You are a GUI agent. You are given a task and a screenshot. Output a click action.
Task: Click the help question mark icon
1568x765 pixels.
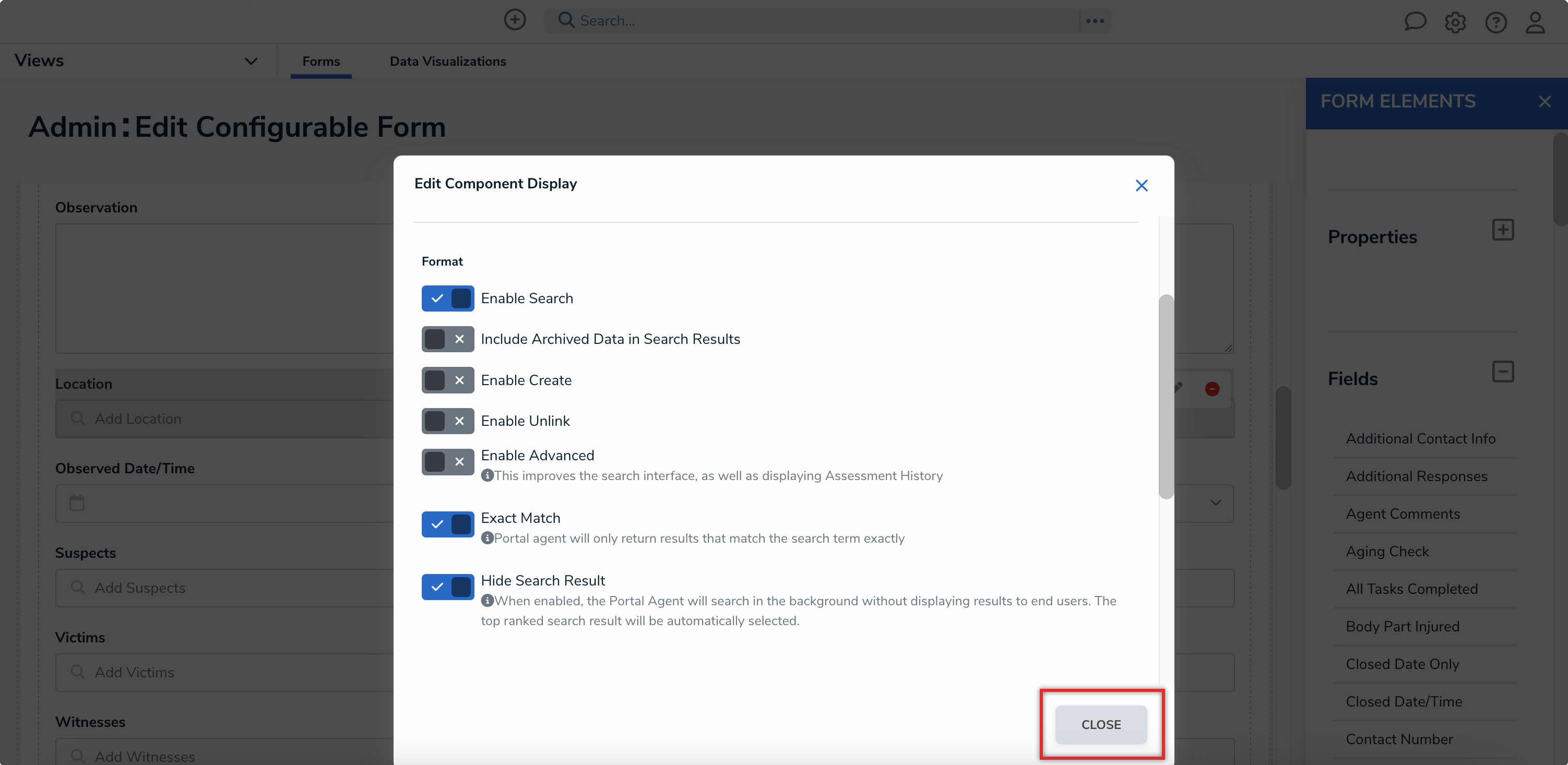coord(1495,22)
